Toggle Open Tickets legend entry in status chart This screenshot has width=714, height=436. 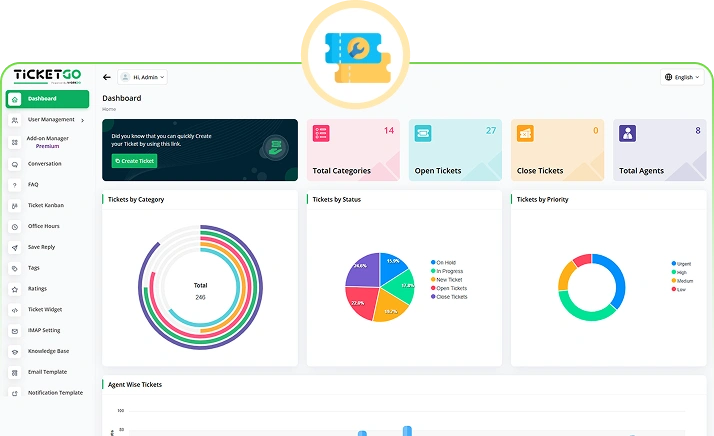tap(449, 288)
